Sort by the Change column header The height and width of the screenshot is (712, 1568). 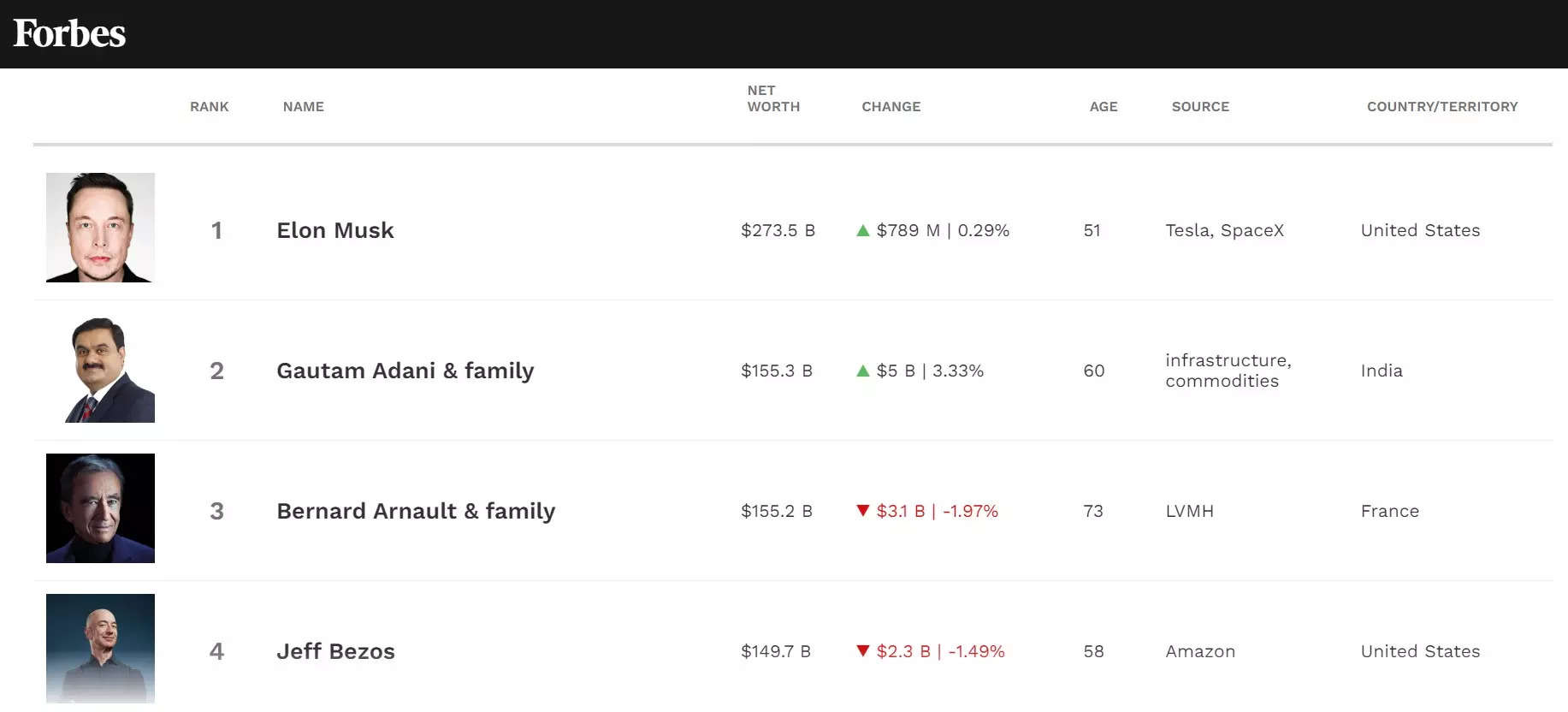pos(891,107)
